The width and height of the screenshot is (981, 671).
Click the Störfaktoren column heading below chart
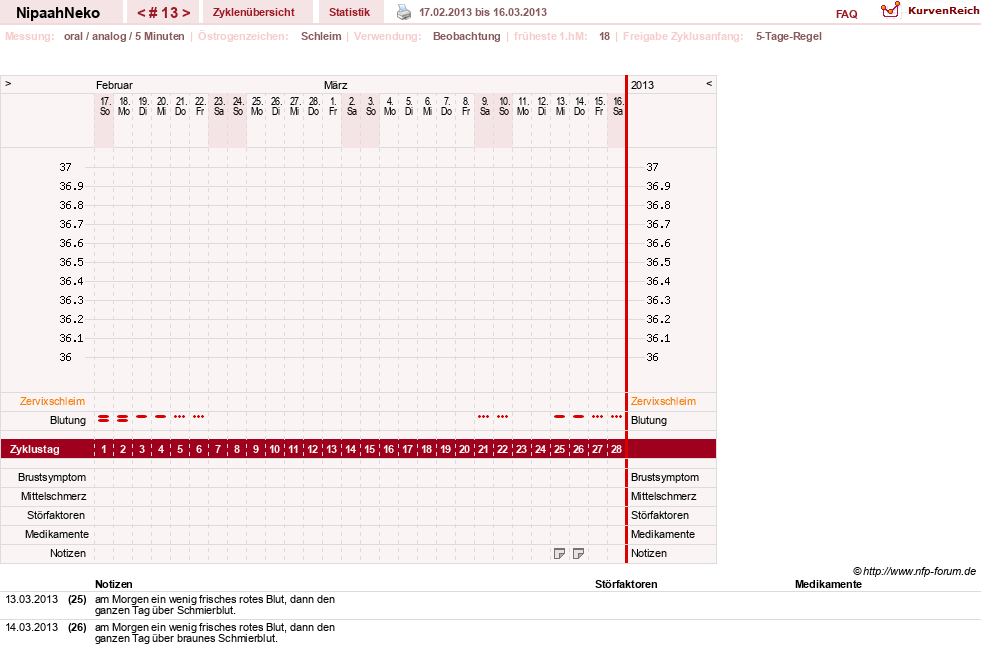[626, 584]
